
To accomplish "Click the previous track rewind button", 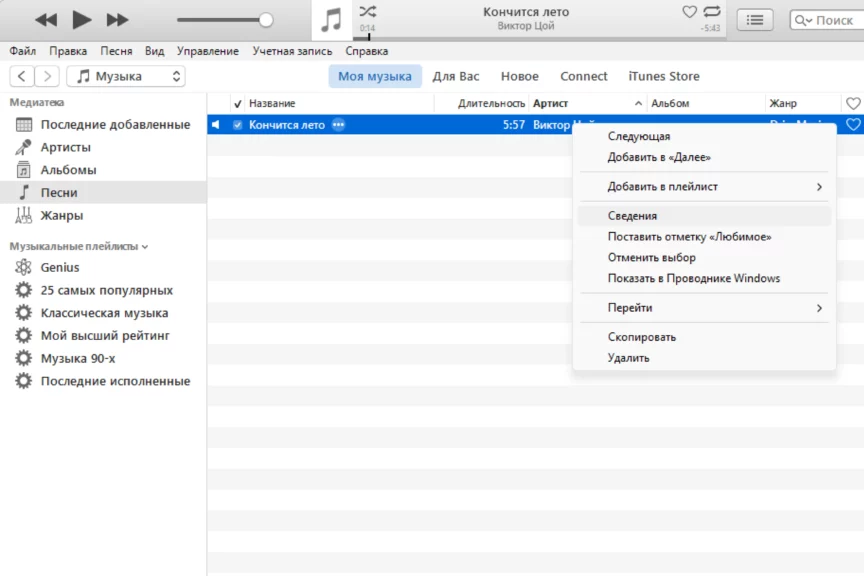I will coord(46,20).
